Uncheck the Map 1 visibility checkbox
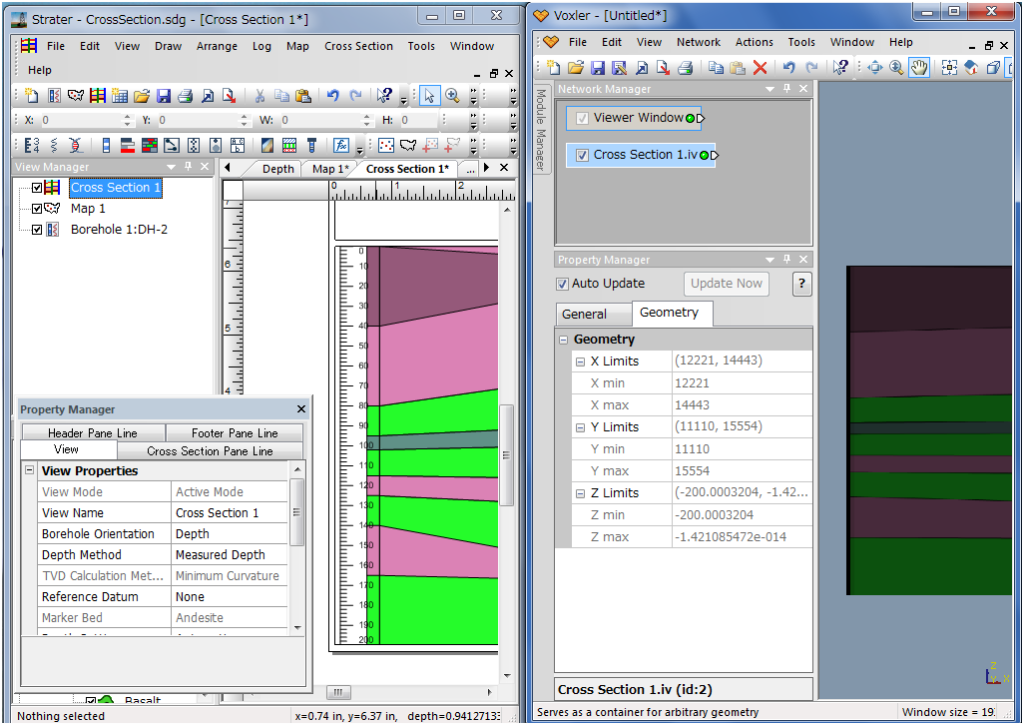 pos(37,209)
